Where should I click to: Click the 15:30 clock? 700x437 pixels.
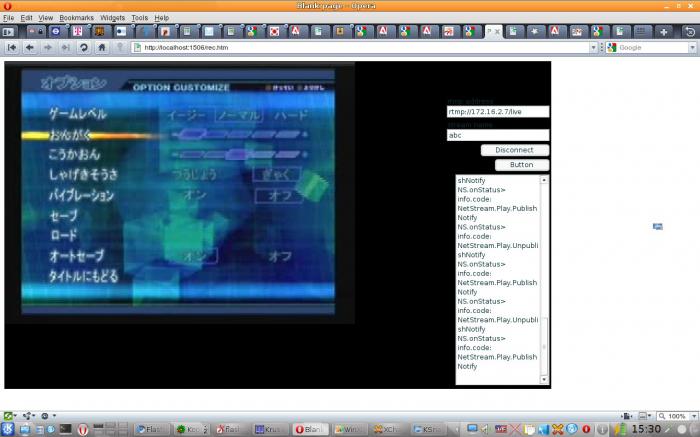coord(646,429)
